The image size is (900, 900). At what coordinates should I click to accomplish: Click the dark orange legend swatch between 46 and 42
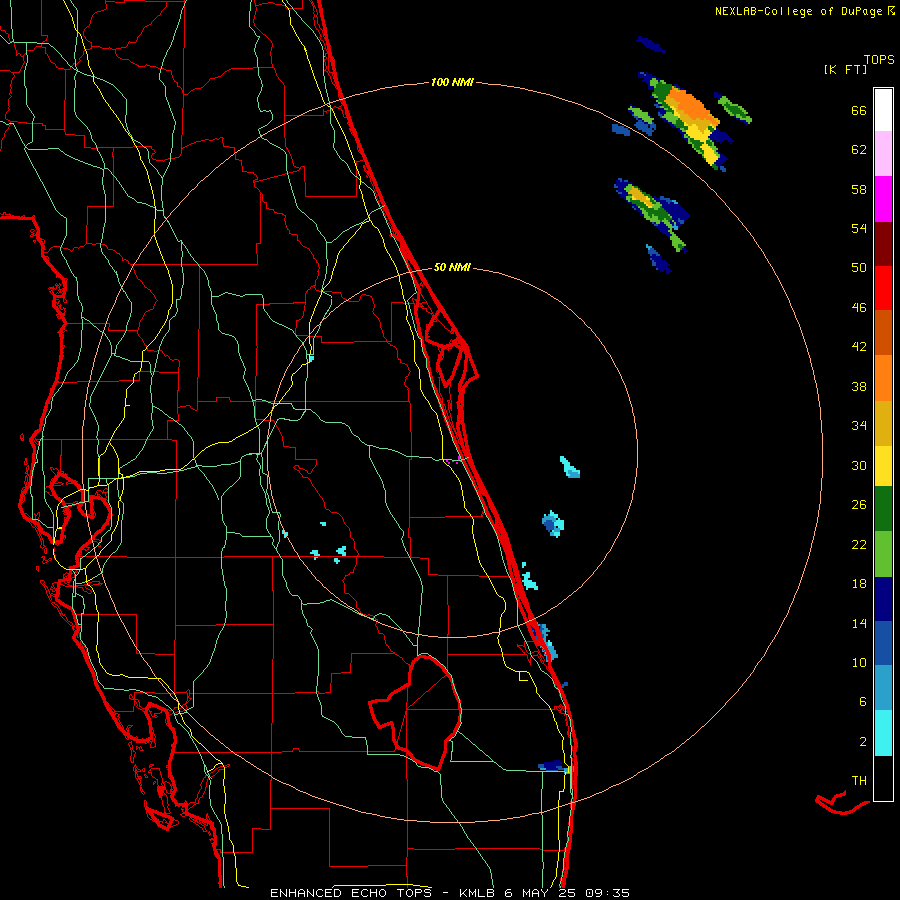[883, 333]
